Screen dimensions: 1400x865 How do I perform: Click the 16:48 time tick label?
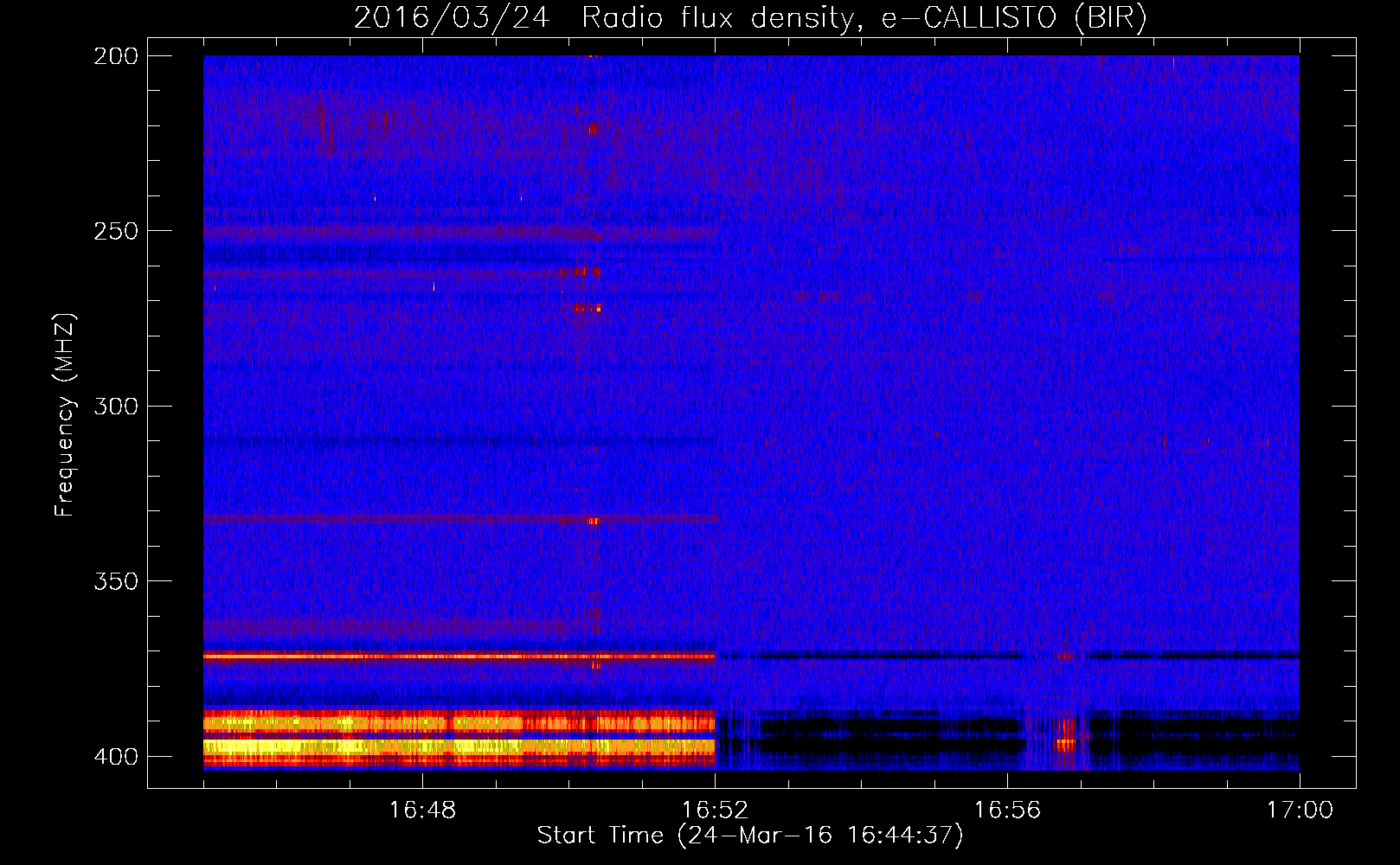click(x=422, y=811)
